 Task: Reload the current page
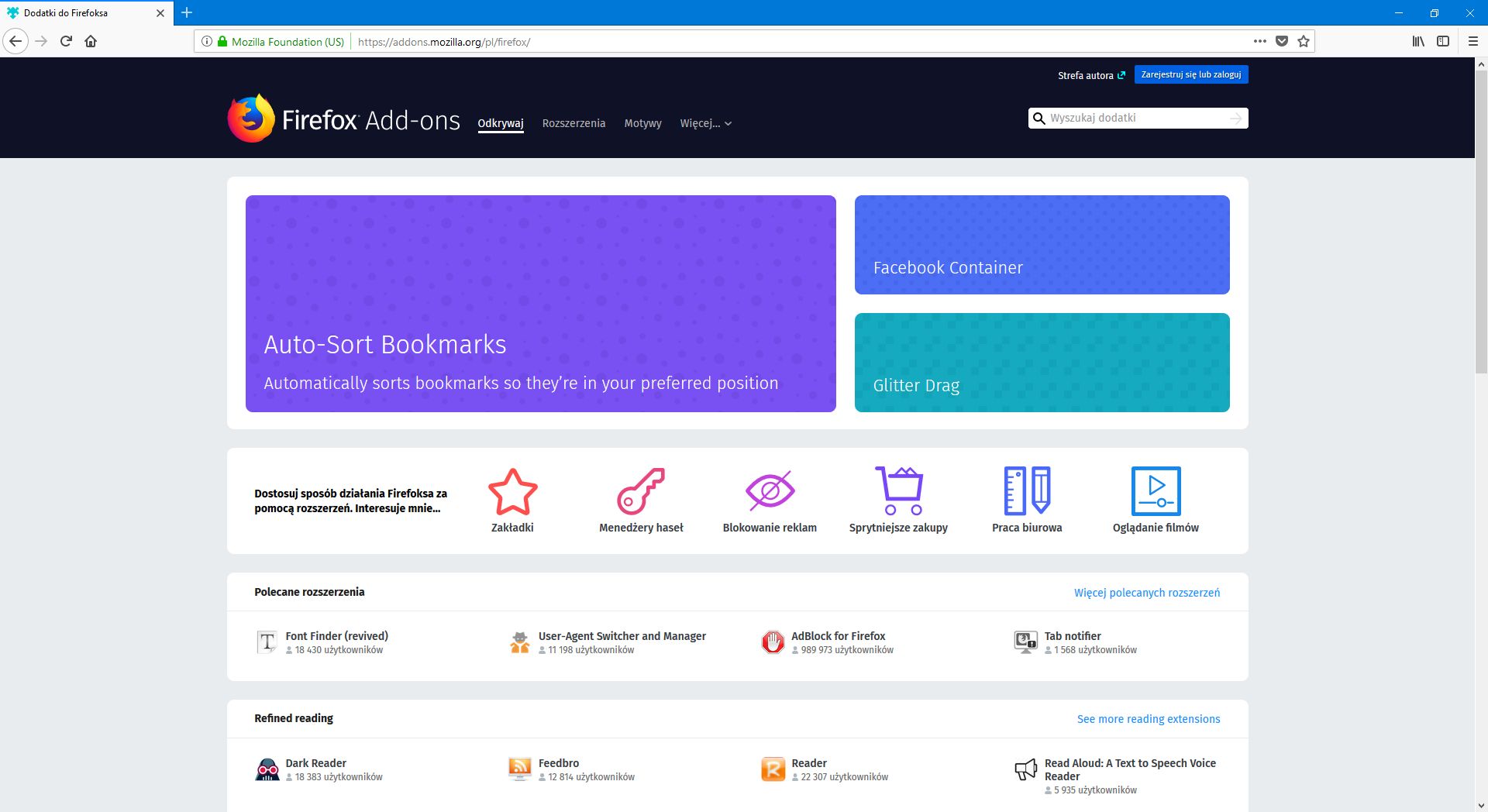(65, 41)
